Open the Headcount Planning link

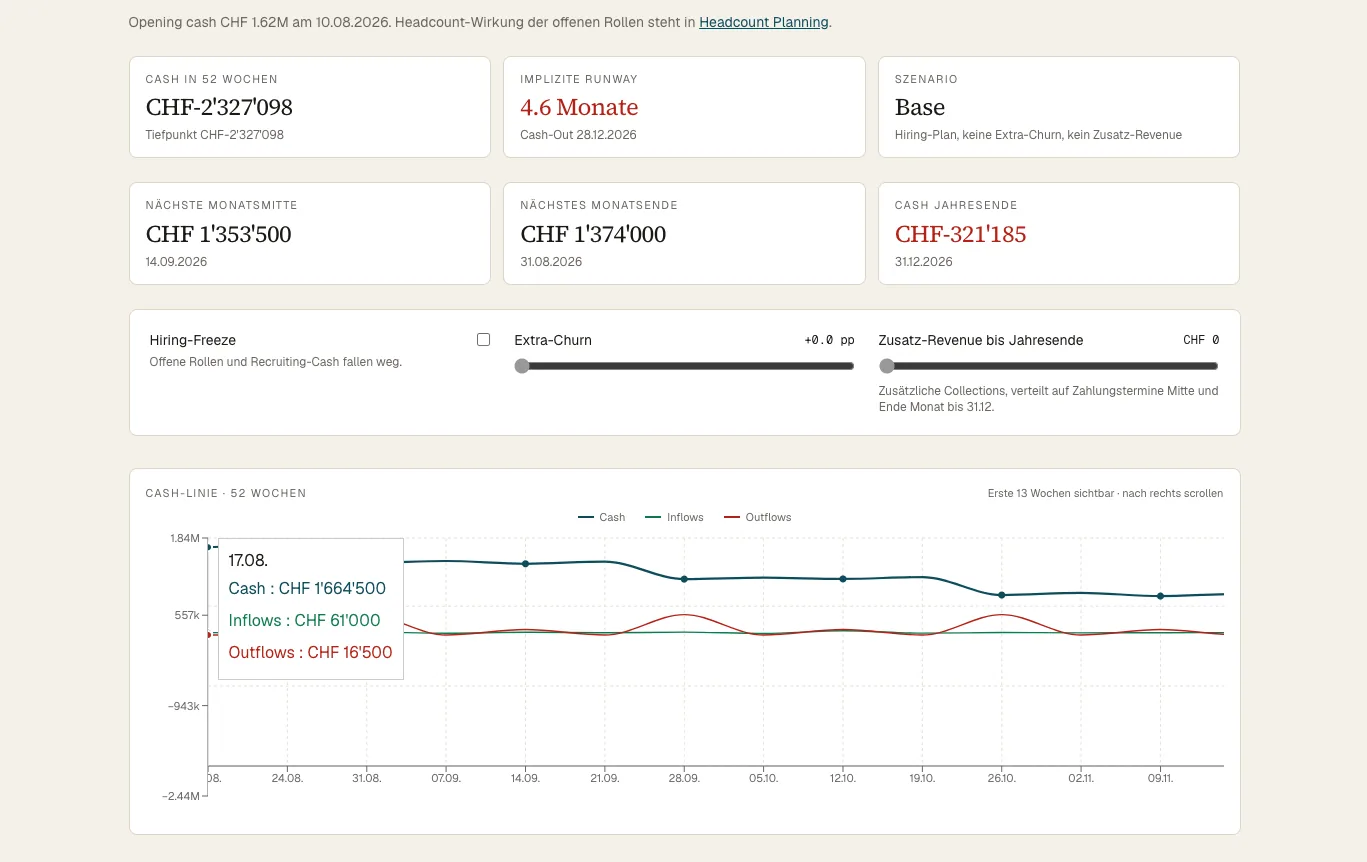click(x=764, y=22)
